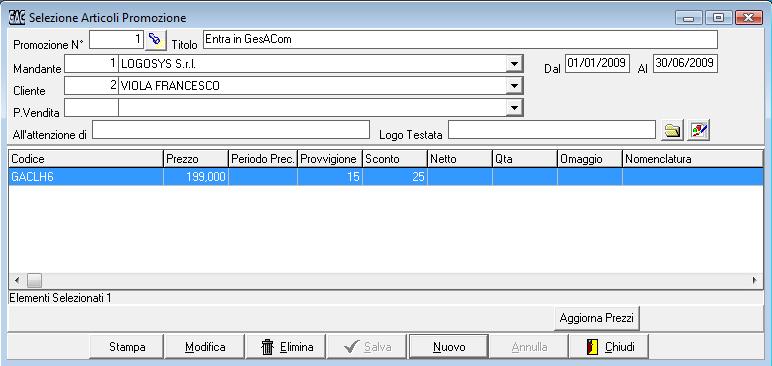772x366 pixels.
Task: Click the VIOLA FRANCESCO combo box text
Action: [170, 86]
